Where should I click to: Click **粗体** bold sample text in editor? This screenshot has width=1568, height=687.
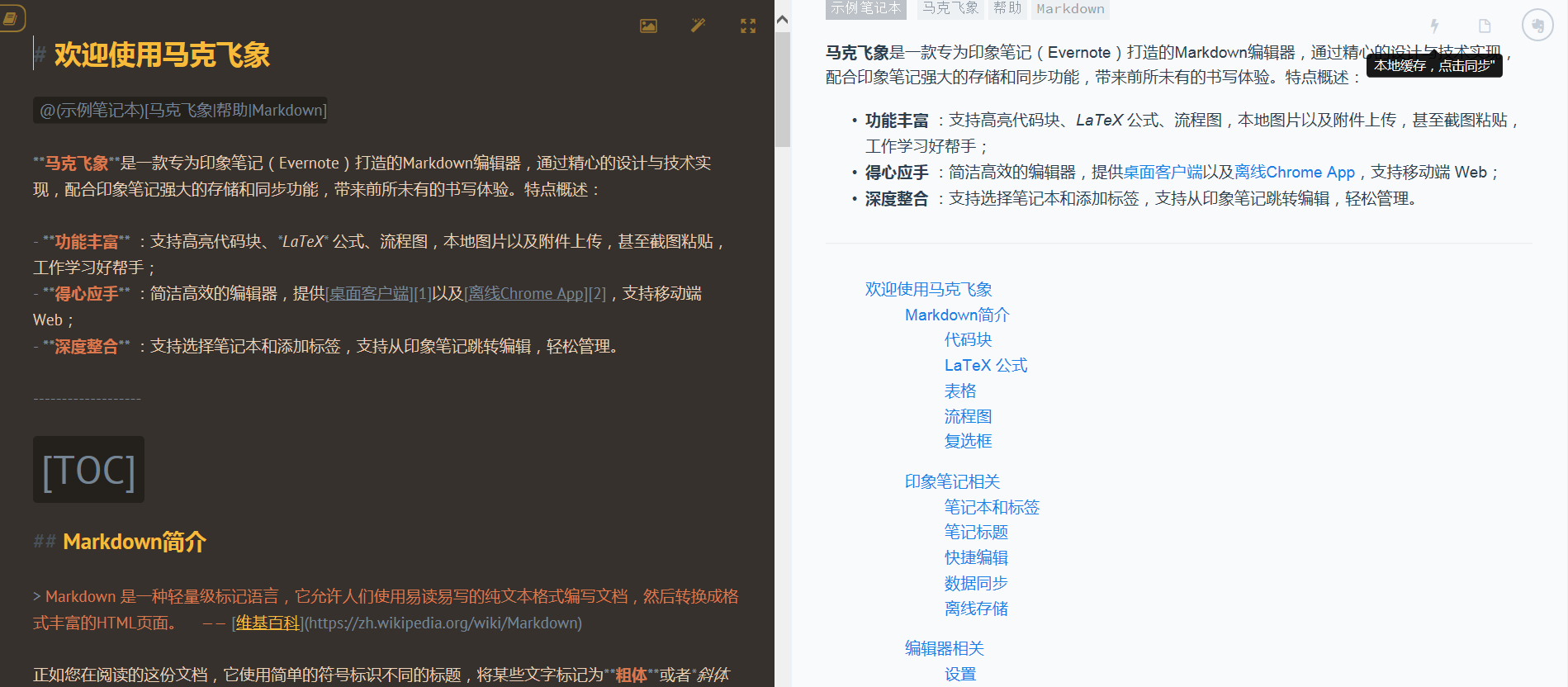[x=631, y=675]
